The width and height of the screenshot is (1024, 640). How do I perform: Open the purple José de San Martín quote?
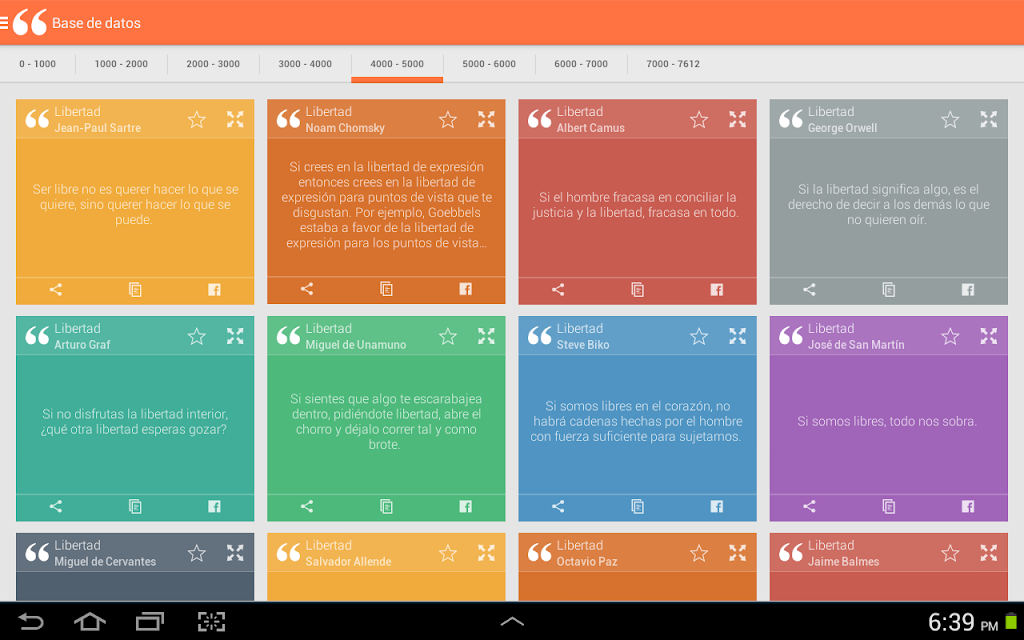point(888,421)
